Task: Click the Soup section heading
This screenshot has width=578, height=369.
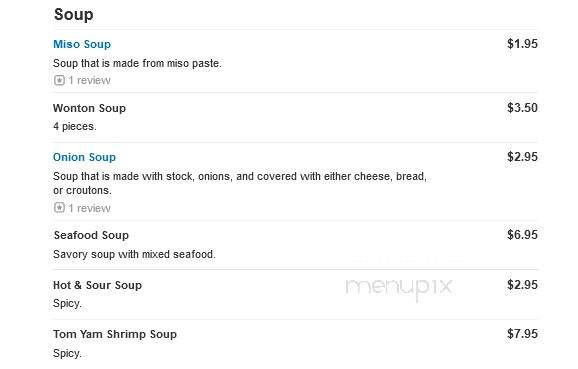Action: [73, 15]
